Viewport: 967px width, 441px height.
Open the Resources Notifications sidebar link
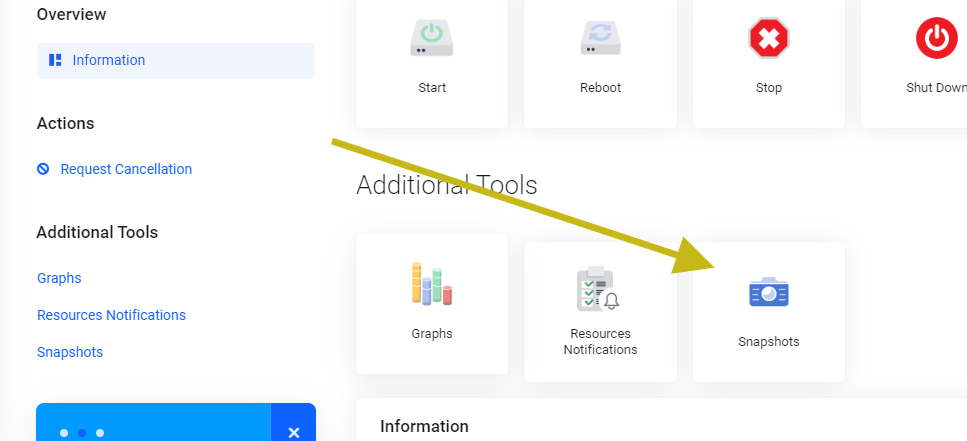click(111, 315)
